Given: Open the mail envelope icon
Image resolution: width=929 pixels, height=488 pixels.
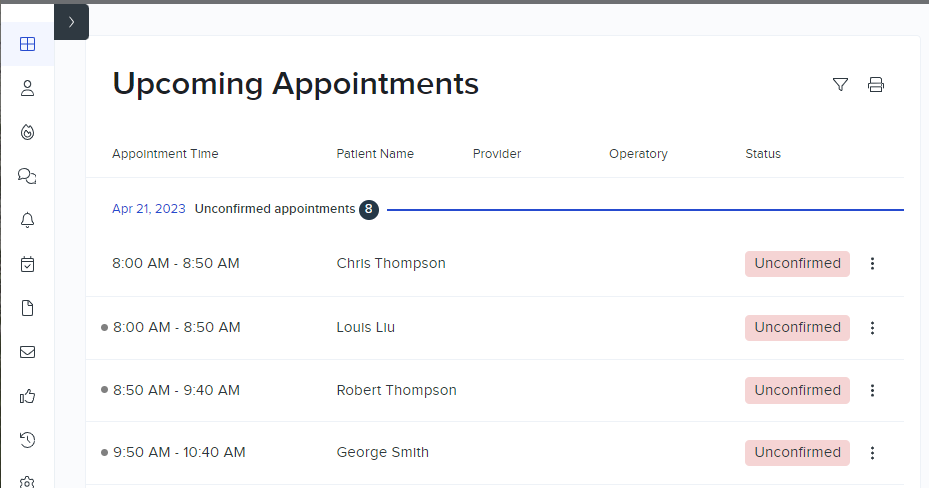Looking at the screenshot, I should pyautogui.click(x=28, y=352).
